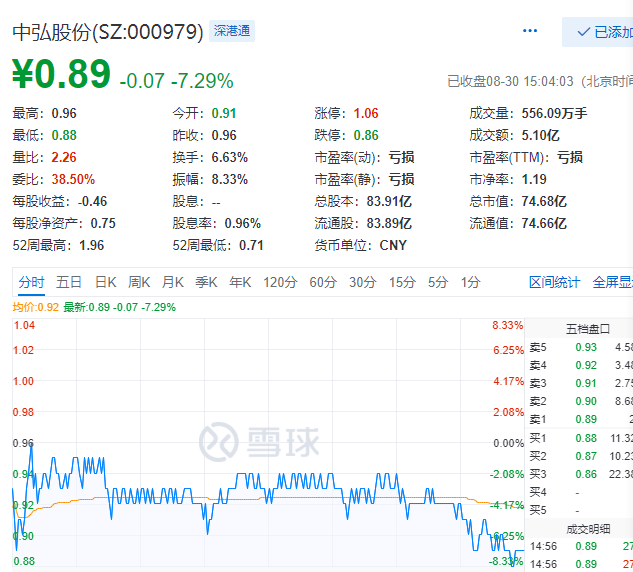Select the 卖4 order row at 0.92
This screenshot has width=633, height=572.
point(581,365)
